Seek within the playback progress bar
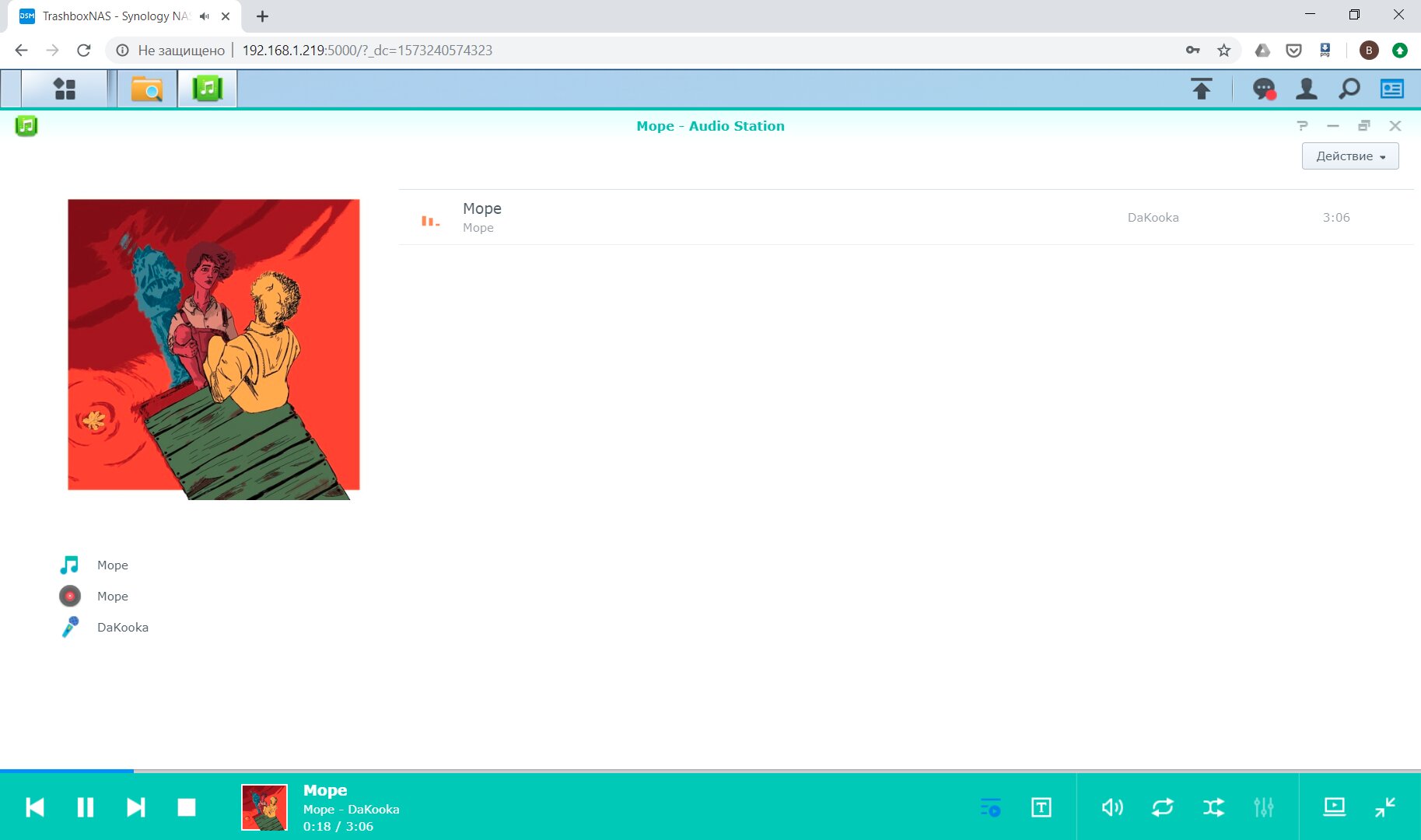1421x840 pixels. tap(710, 771)
